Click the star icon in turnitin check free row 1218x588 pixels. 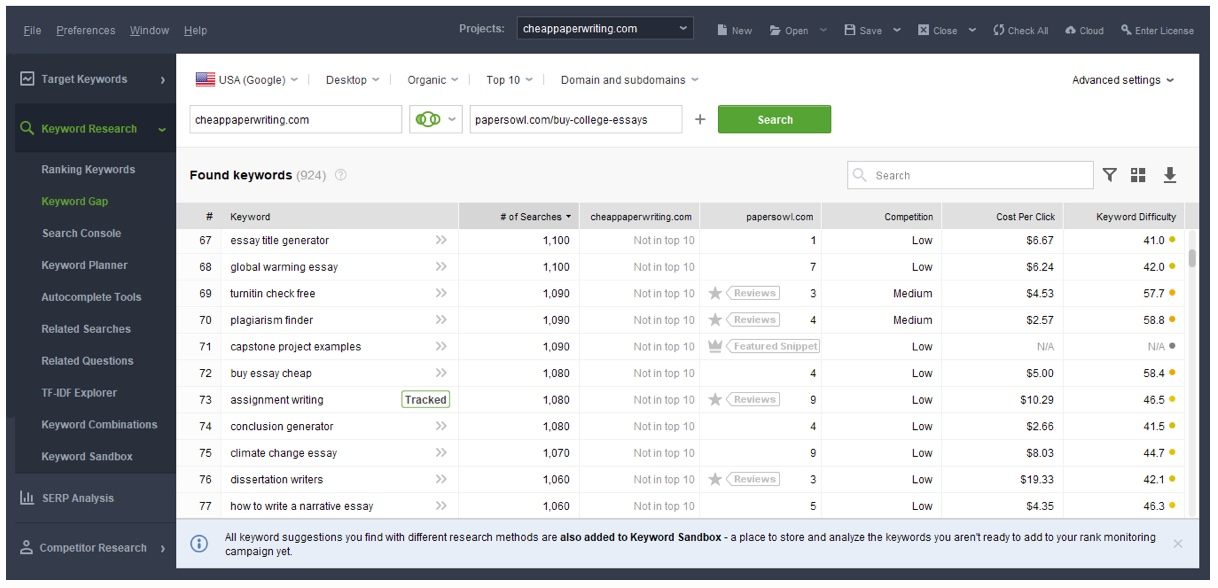pyautogui.click(x=715, y=293)
